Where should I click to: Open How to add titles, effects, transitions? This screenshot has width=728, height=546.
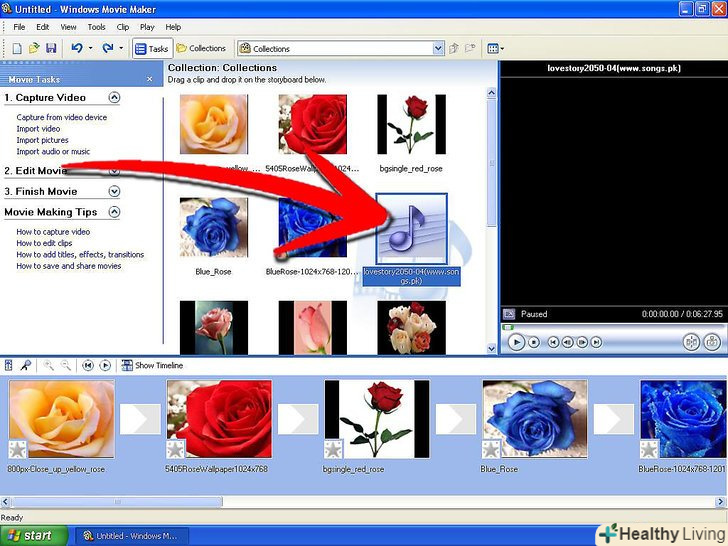point(80,254)
